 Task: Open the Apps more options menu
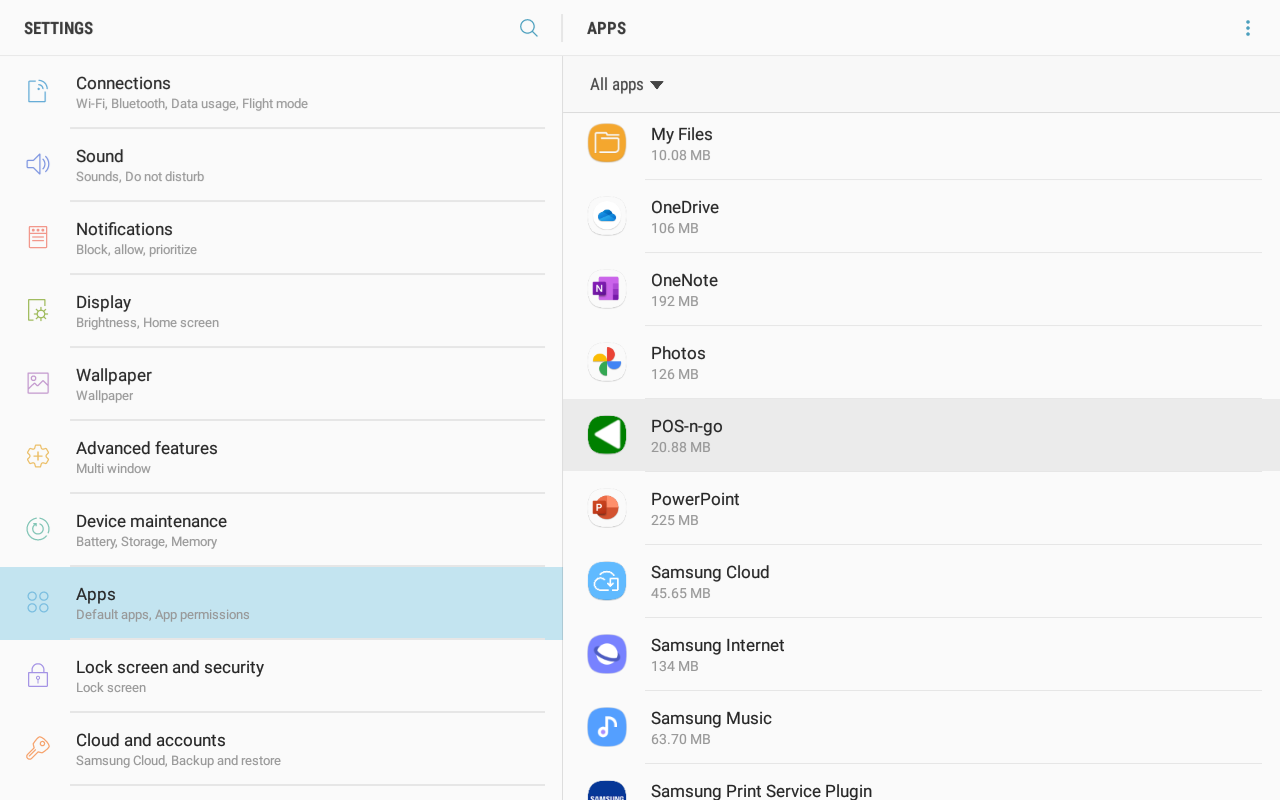pyautogui.click(x=1247, y=28)
